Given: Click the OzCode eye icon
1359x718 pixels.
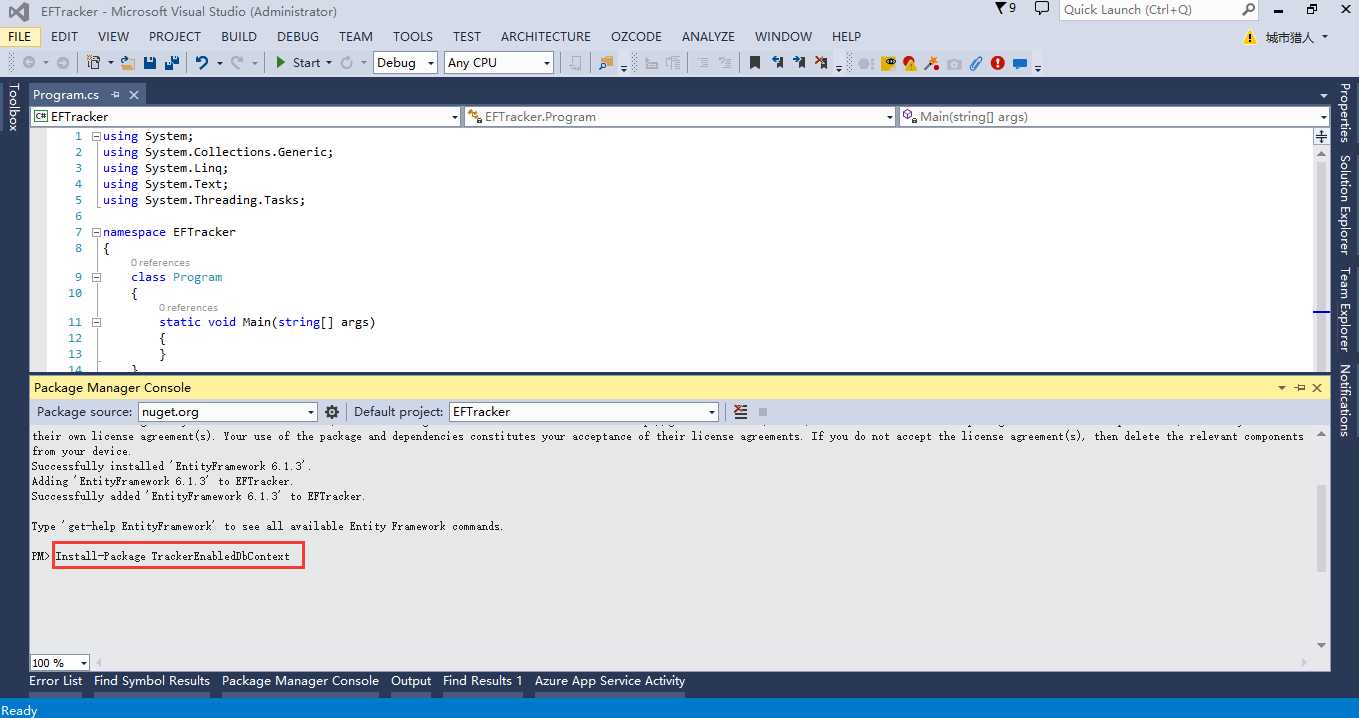Looking at the screenshot, I should click(888, 62).
